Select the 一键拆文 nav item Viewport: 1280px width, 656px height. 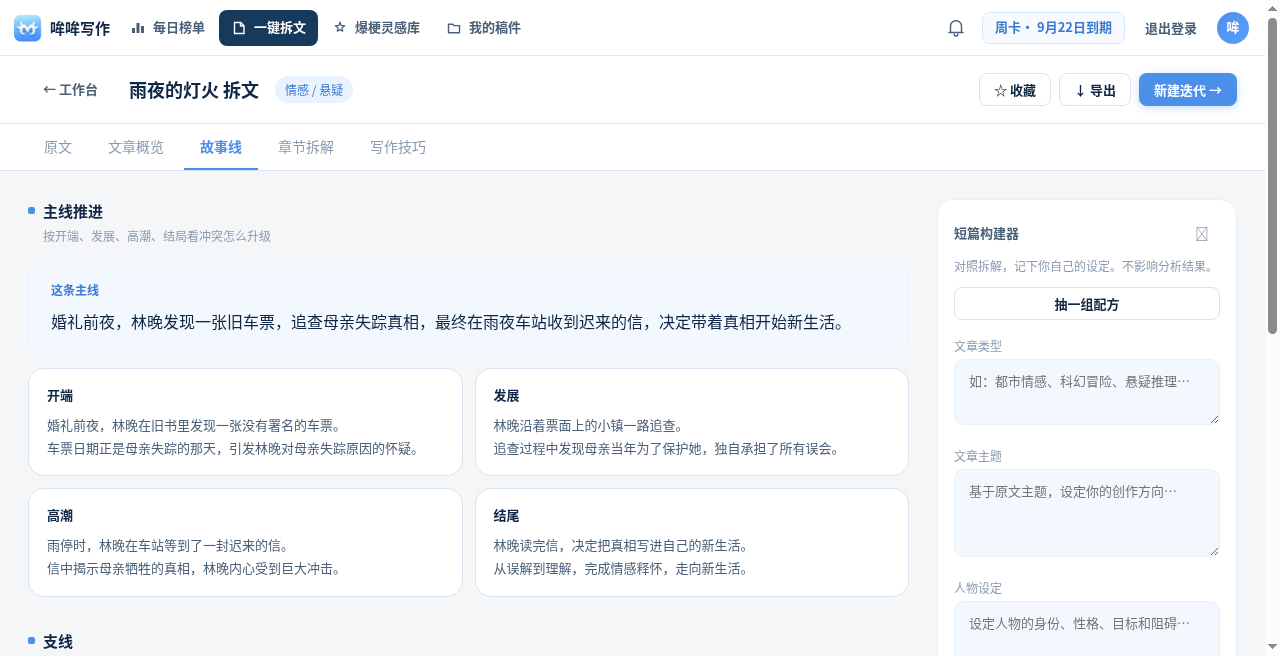coord(268,28)
